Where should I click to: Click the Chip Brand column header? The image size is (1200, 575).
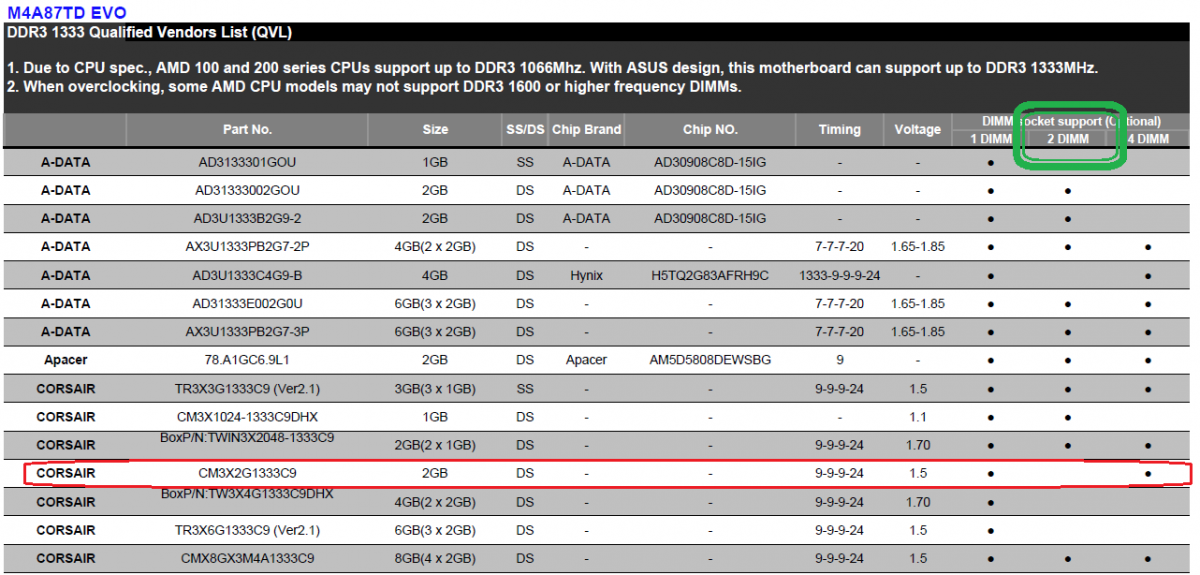tap(587, 129)
